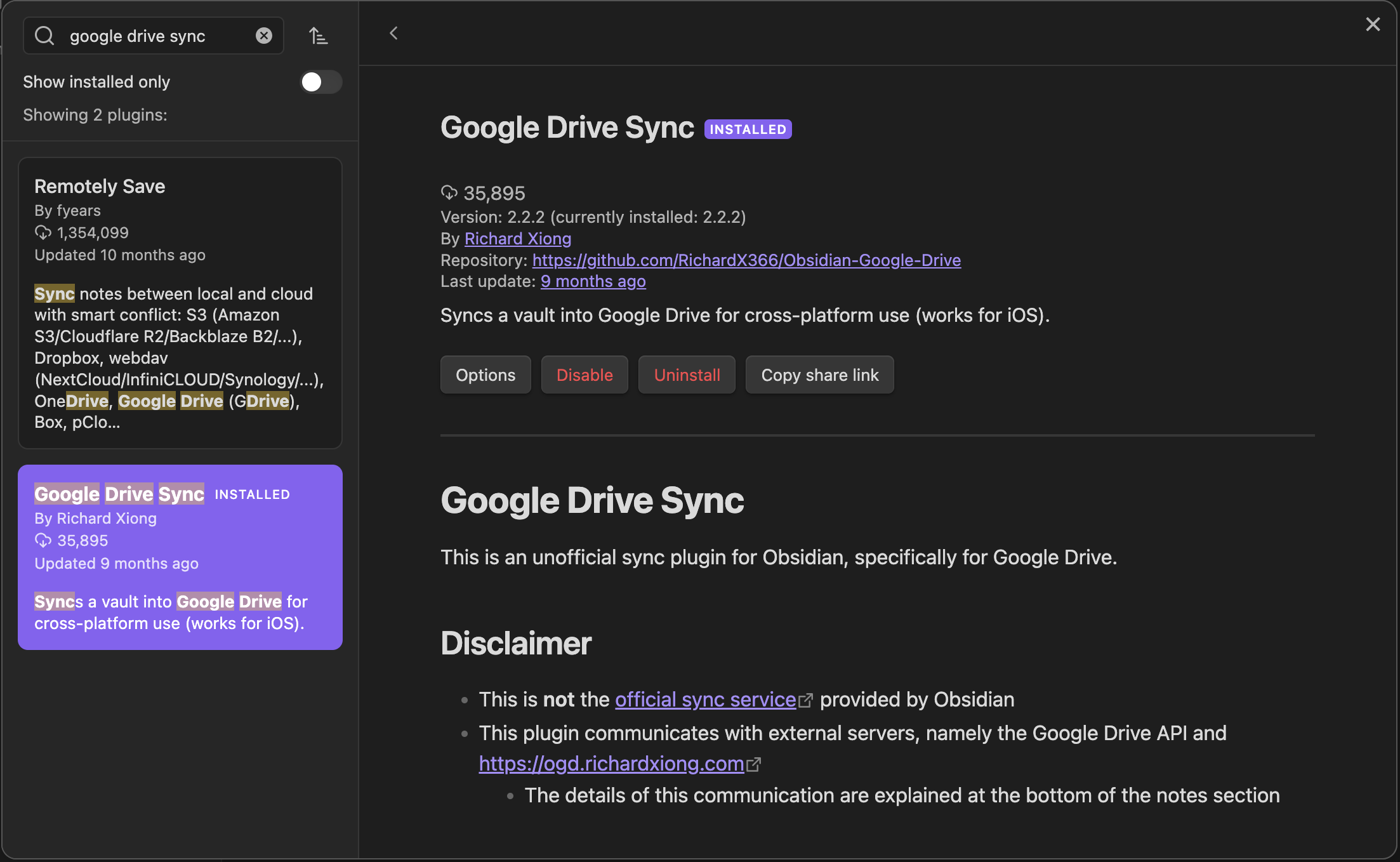1400x862 pixels.
Task: Disable the Google Drive Sync plugin
Action: 584,375
